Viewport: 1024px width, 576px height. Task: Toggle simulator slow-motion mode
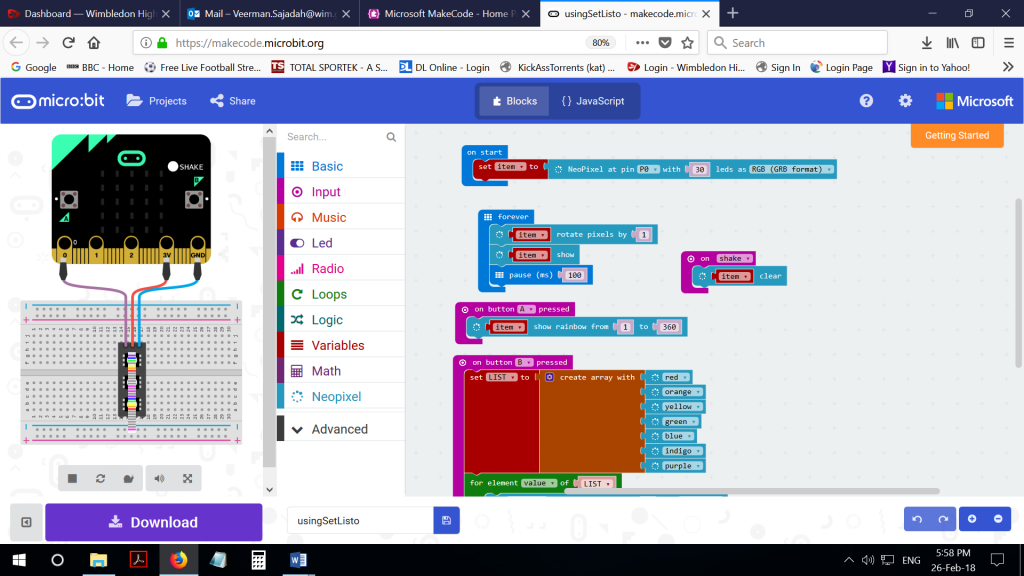pos(129,479)
